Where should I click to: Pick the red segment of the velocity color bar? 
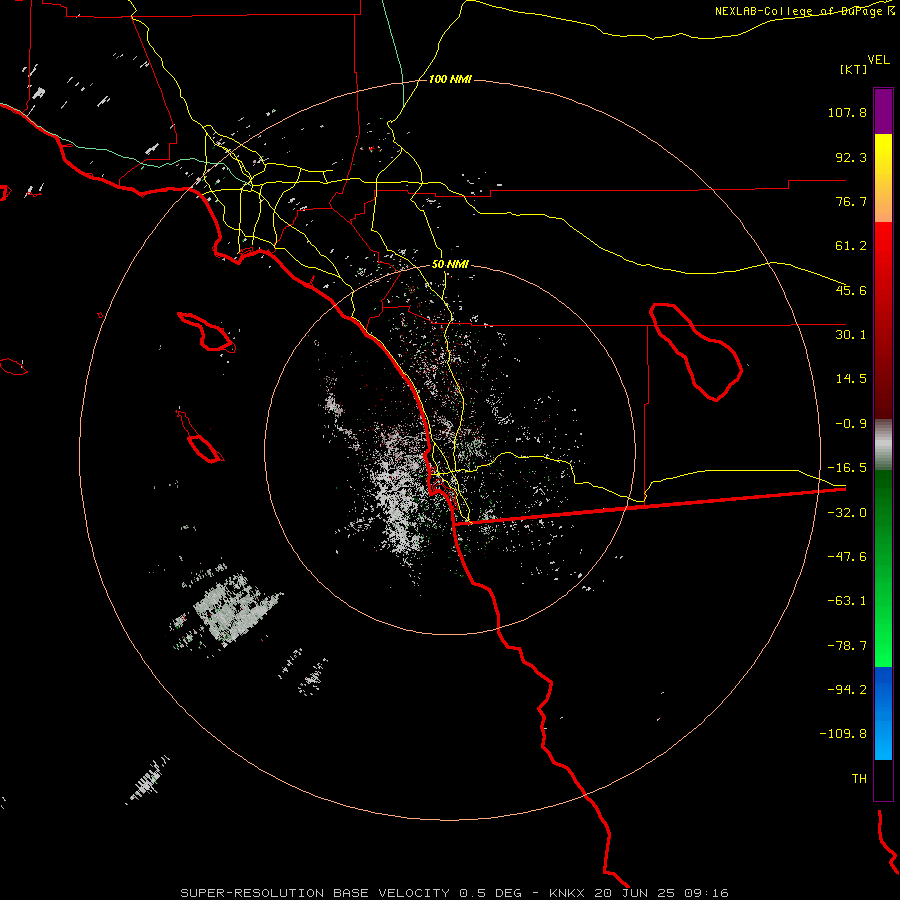pos(883,320)
